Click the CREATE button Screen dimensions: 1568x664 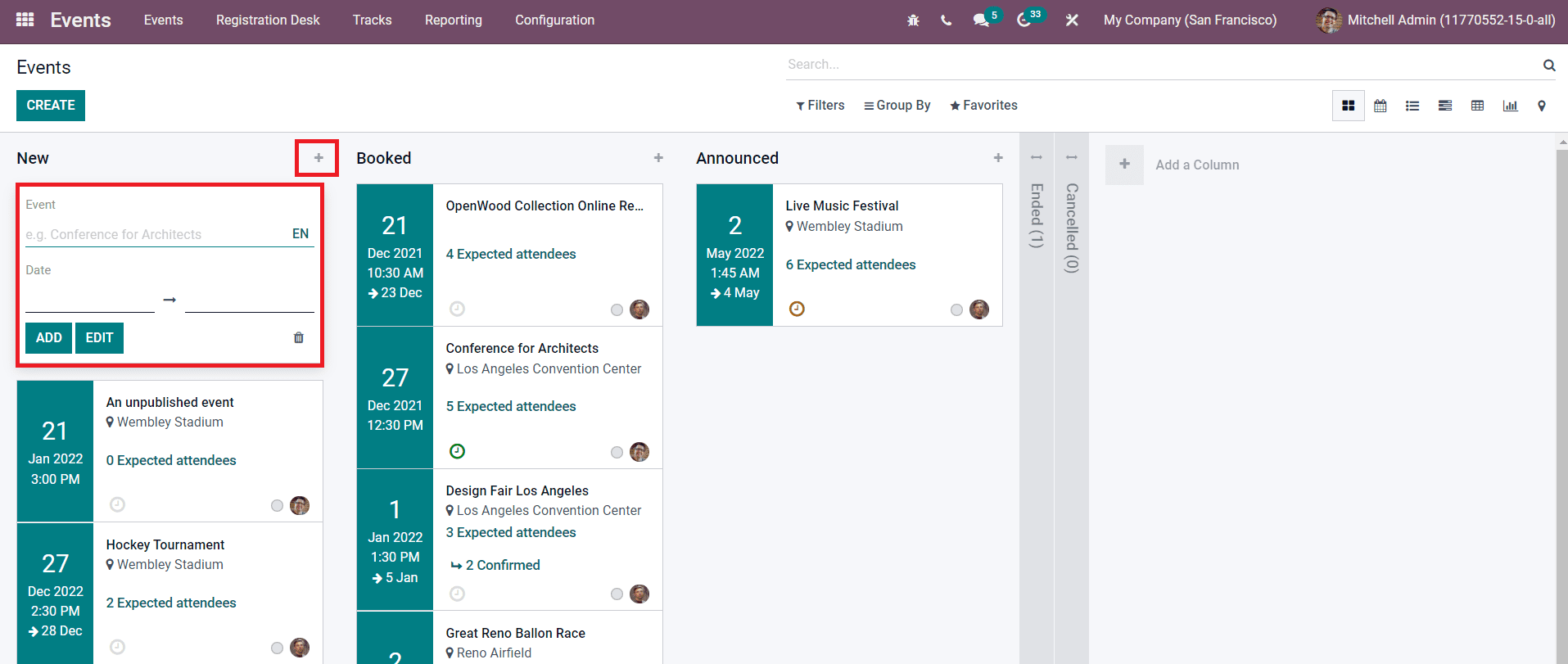(51, 106)
